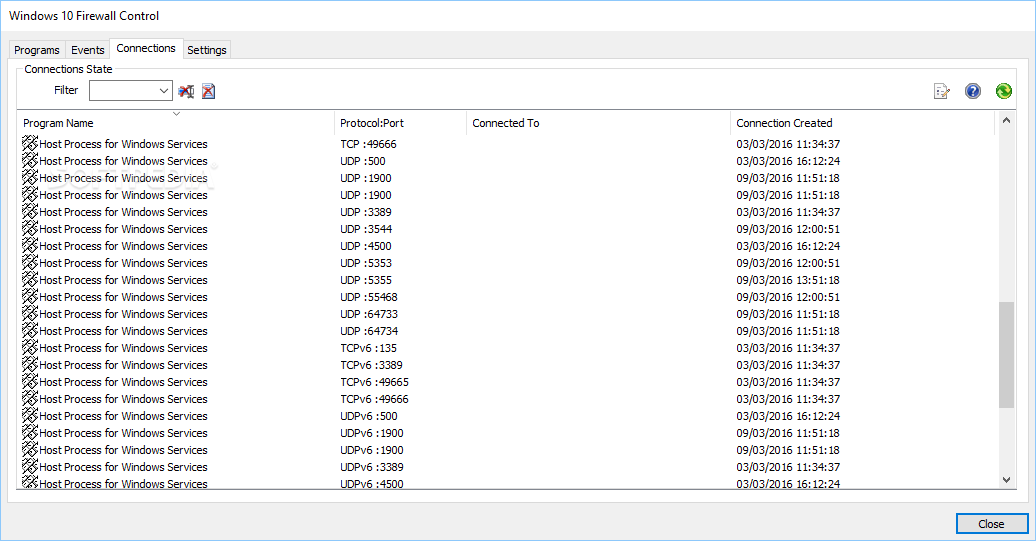1036x541 pixels.
Task: Switch to the Events tab
Action: 87,50
